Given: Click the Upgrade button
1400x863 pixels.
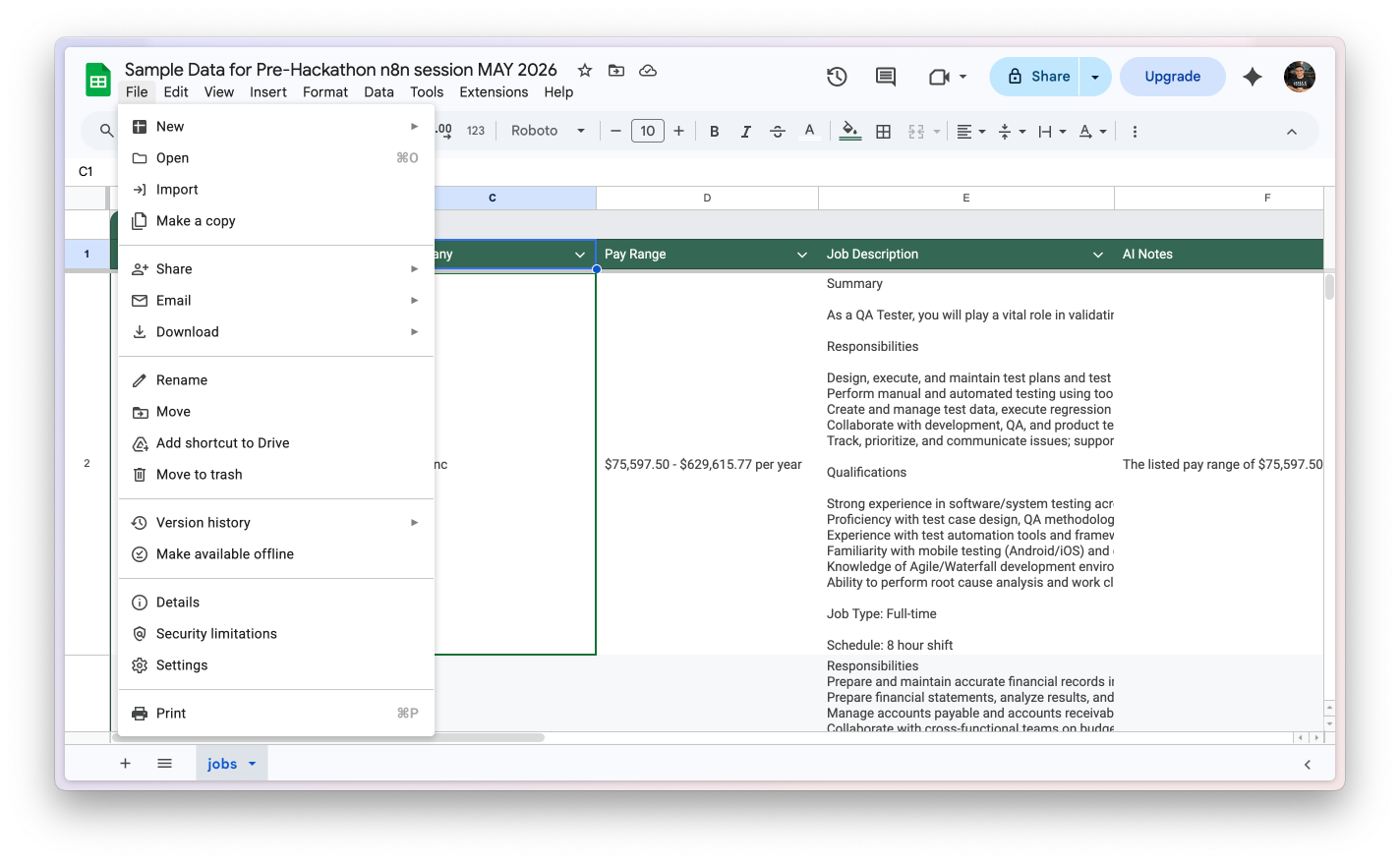Looking at the screenshot, I should (1173, 77).
